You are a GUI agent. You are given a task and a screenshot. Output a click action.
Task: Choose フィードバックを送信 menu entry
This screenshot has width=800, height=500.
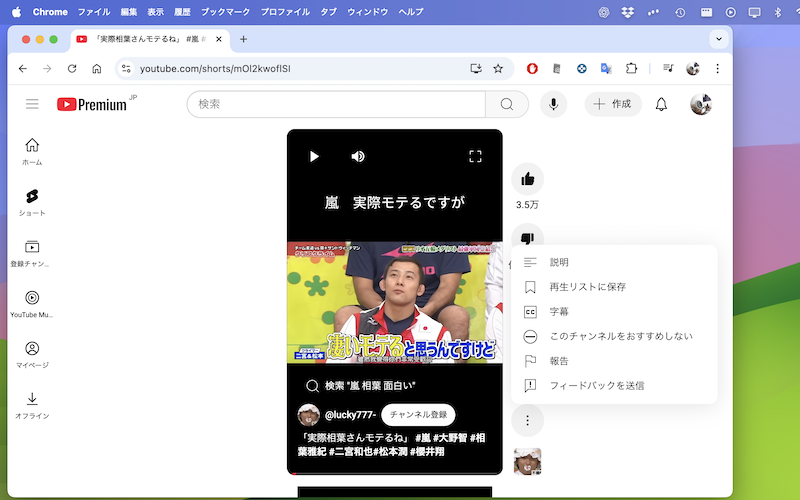[614, 385]
